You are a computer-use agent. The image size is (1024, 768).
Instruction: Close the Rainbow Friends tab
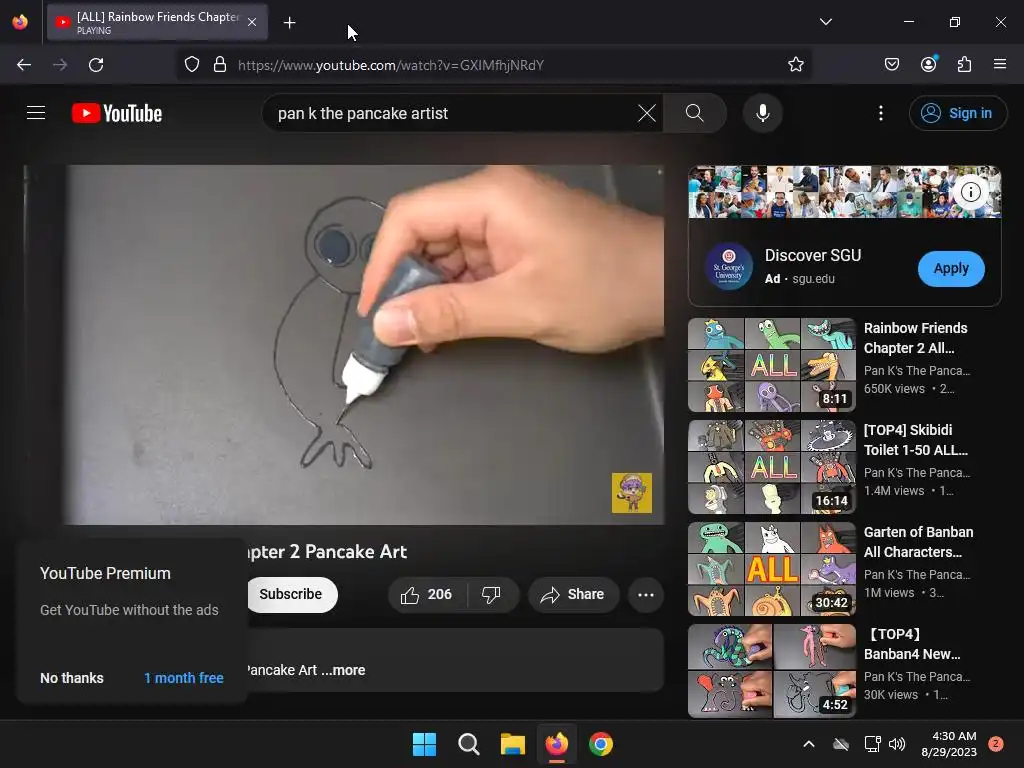click(x=252, y=22)
